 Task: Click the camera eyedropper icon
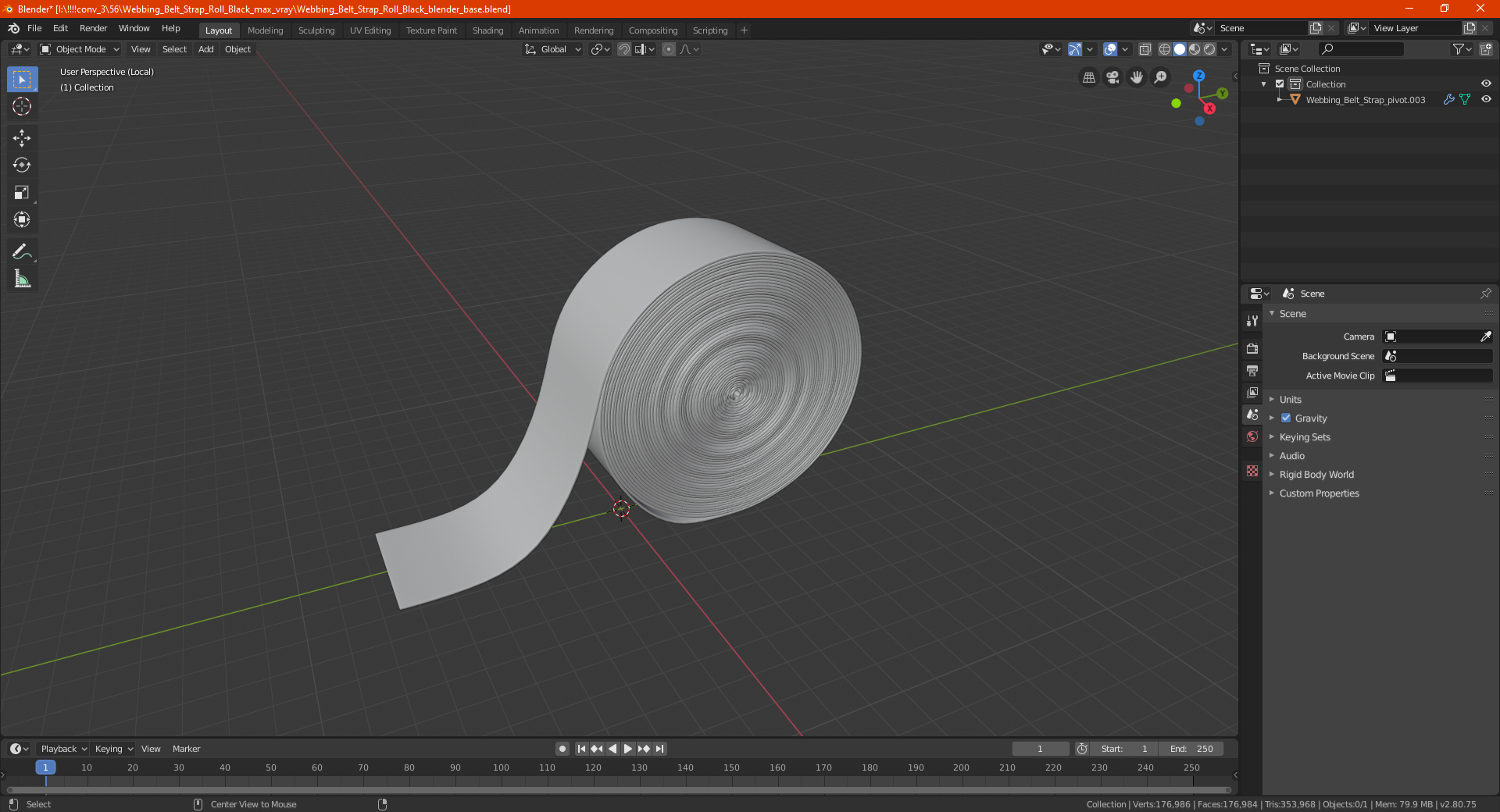click(x=1485, y=337)
